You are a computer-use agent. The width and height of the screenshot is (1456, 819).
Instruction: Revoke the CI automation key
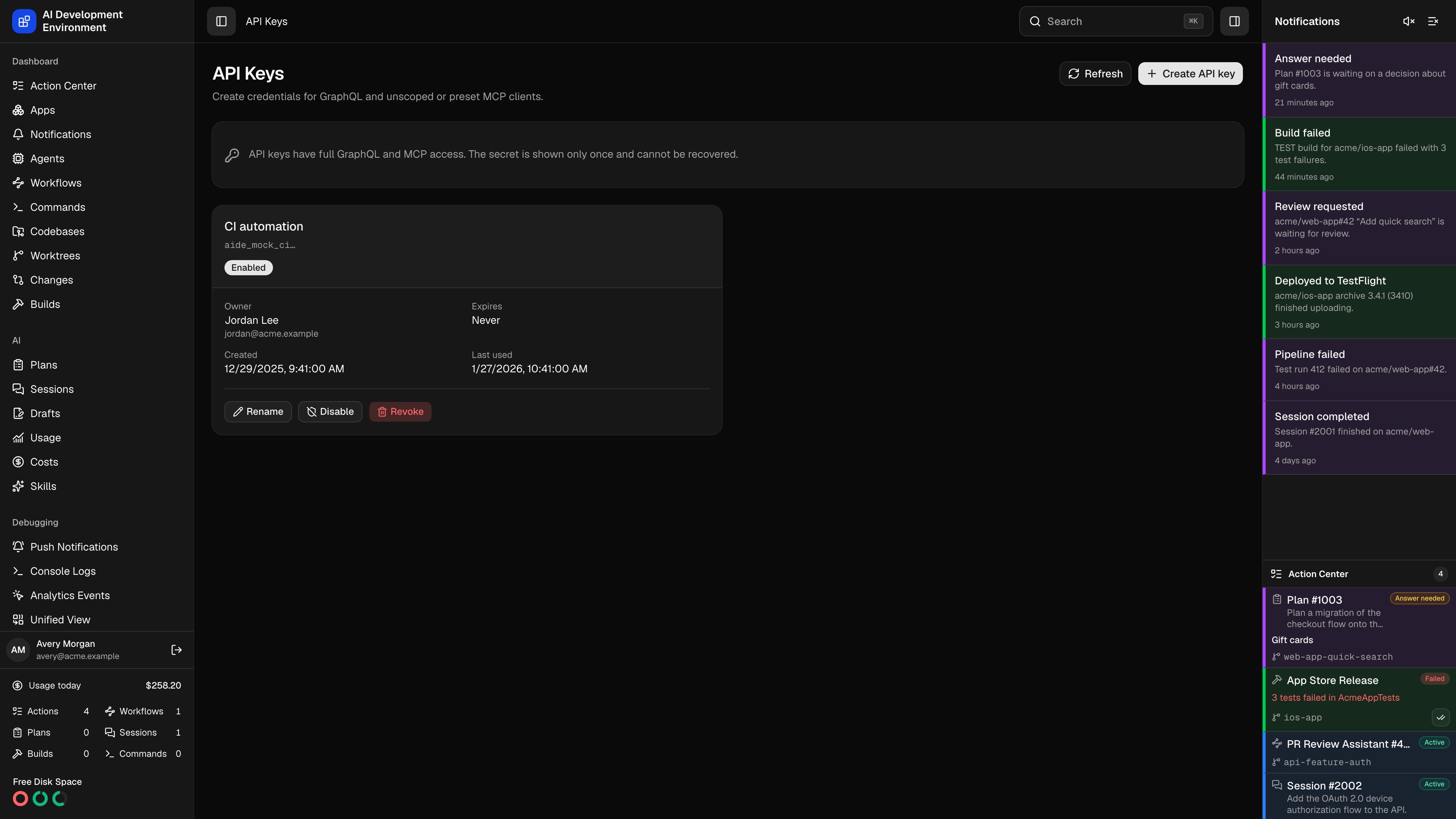pyautogui.click(x=400, y=412)
